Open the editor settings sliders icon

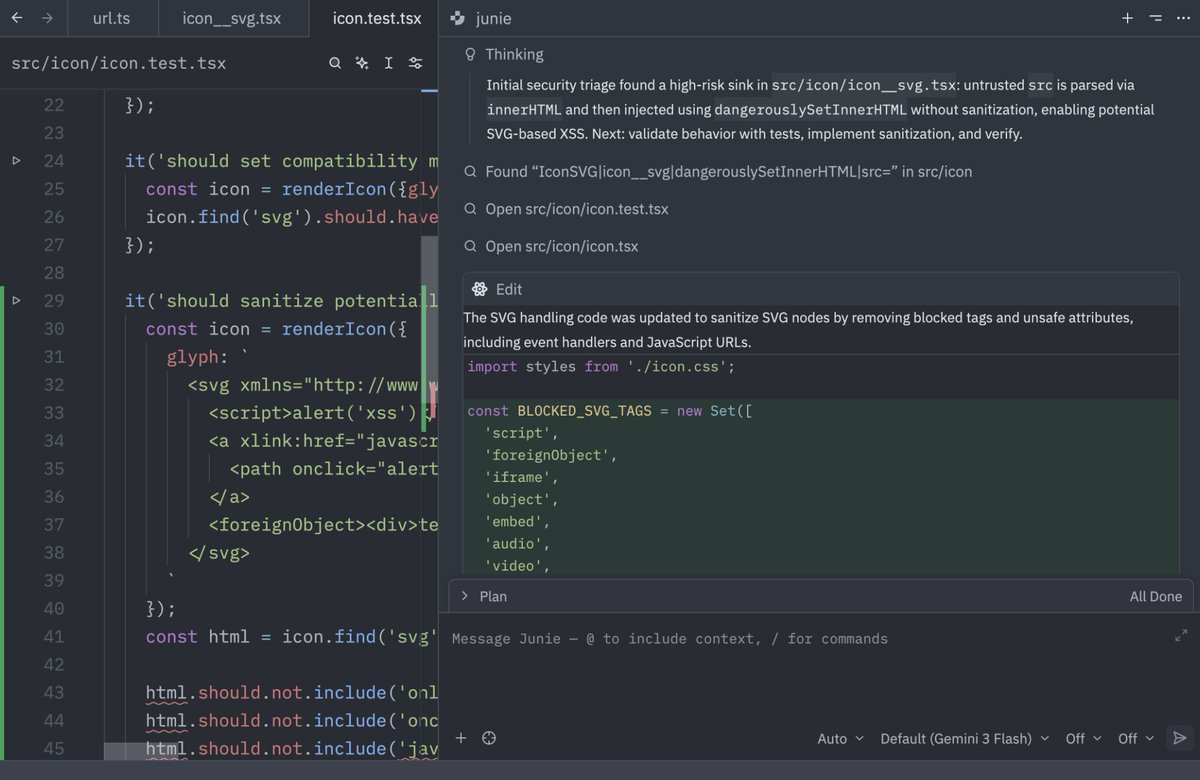point(416,63)
